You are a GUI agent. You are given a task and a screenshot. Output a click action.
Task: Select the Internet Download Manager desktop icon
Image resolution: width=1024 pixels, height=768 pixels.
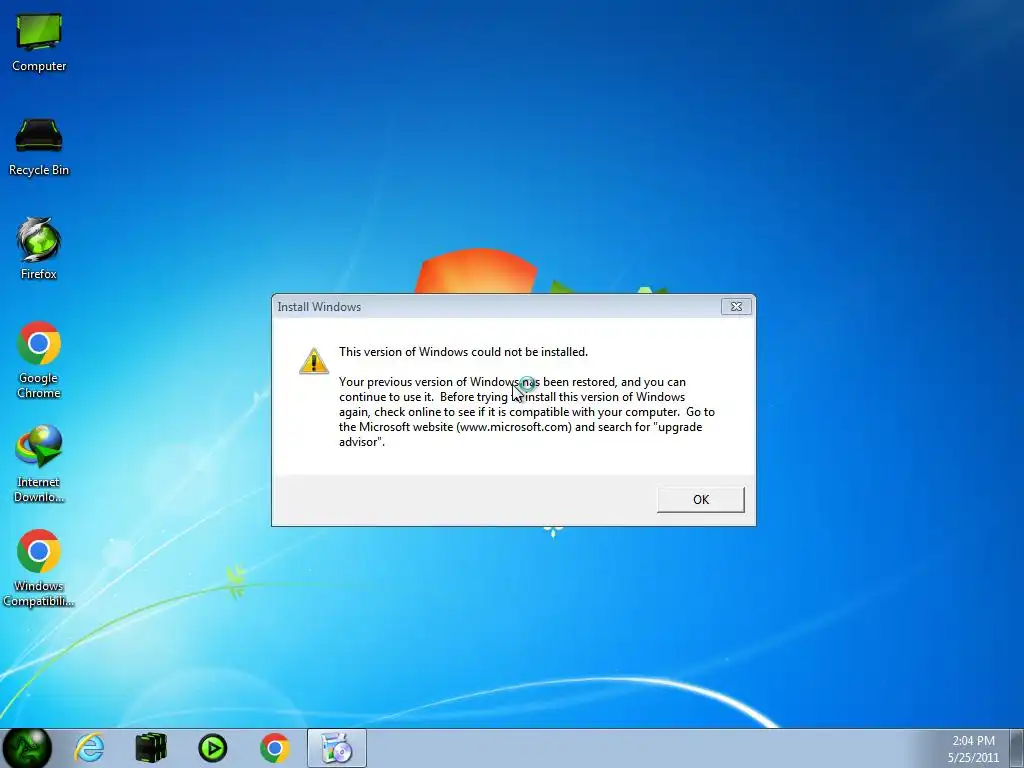39,464
